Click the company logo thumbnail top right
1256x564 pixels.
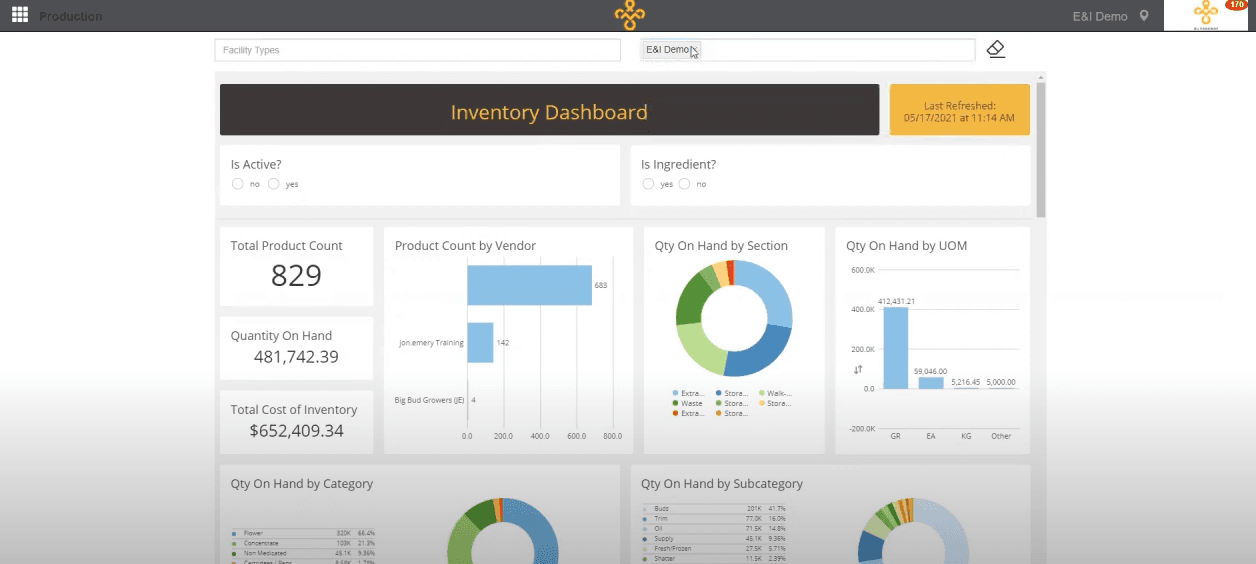pyautogui.click(x=1205, y=15)
